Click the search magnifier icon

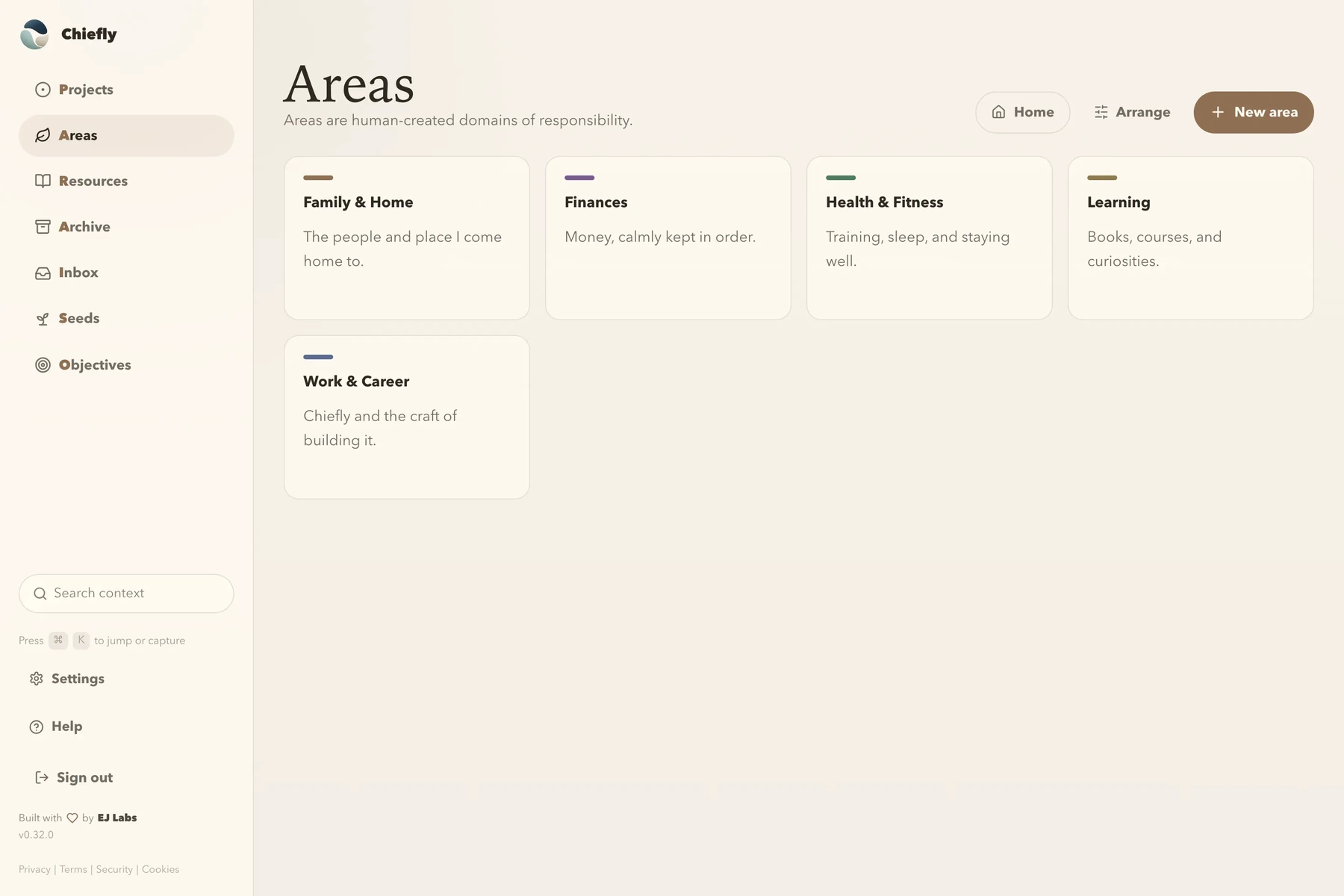40,594
